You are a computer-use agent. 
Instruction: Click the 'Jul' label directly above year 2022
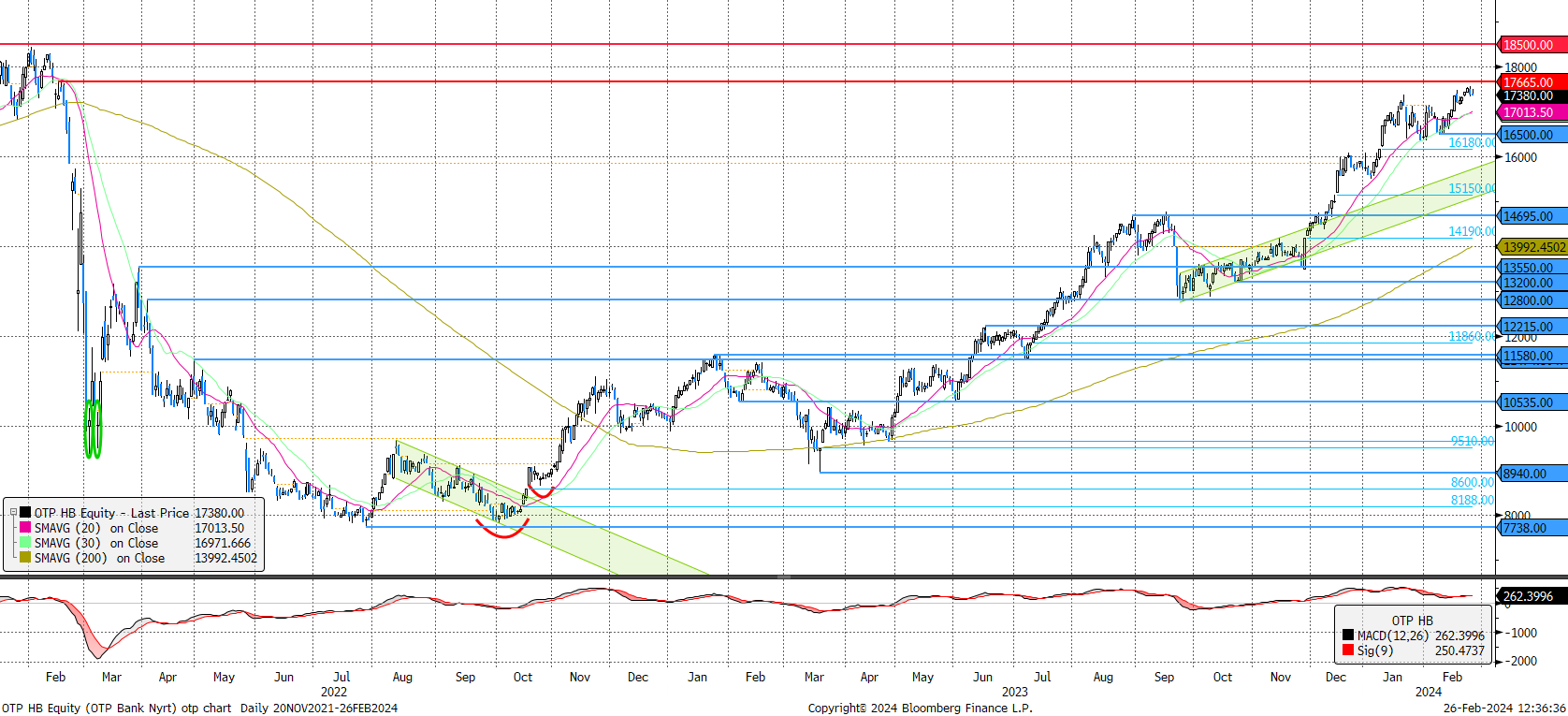pyautogui.click(x=342, y=677)
